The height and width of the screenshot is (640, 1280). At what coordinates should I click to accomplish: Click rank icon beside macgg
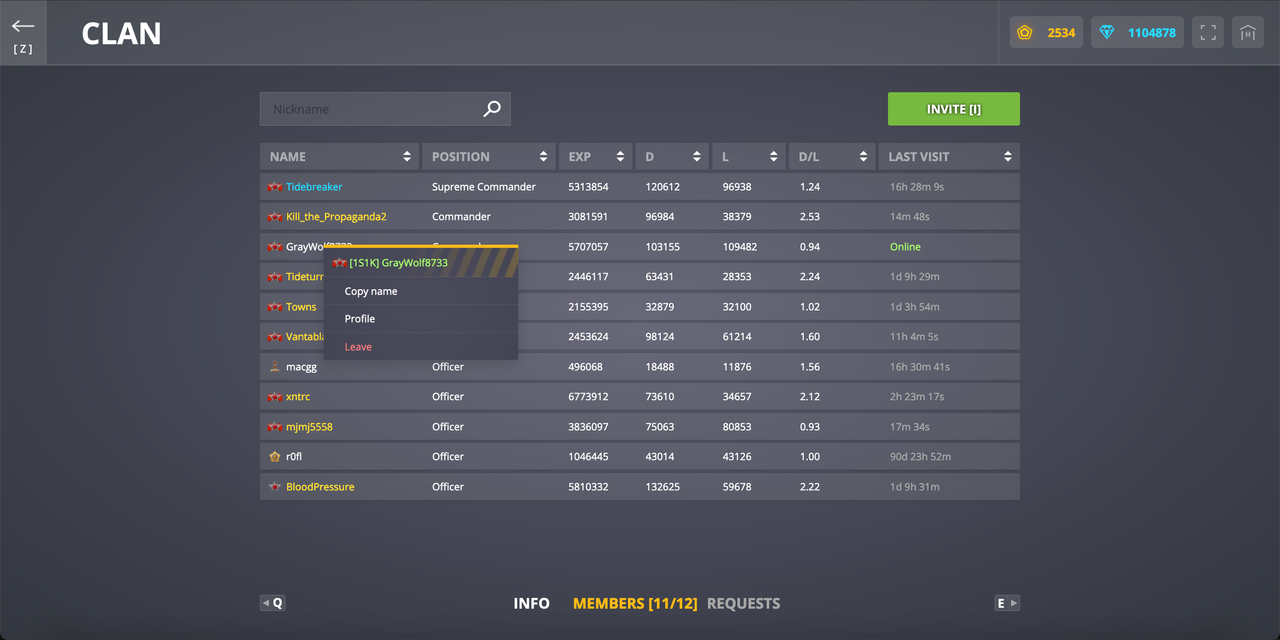(x=275, y=367)
